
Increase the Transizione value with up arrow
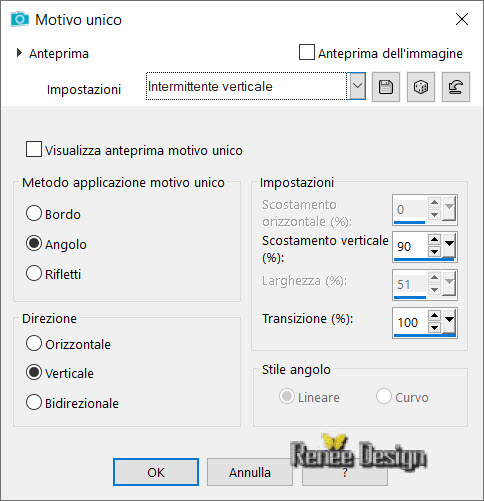coord(434,315)
